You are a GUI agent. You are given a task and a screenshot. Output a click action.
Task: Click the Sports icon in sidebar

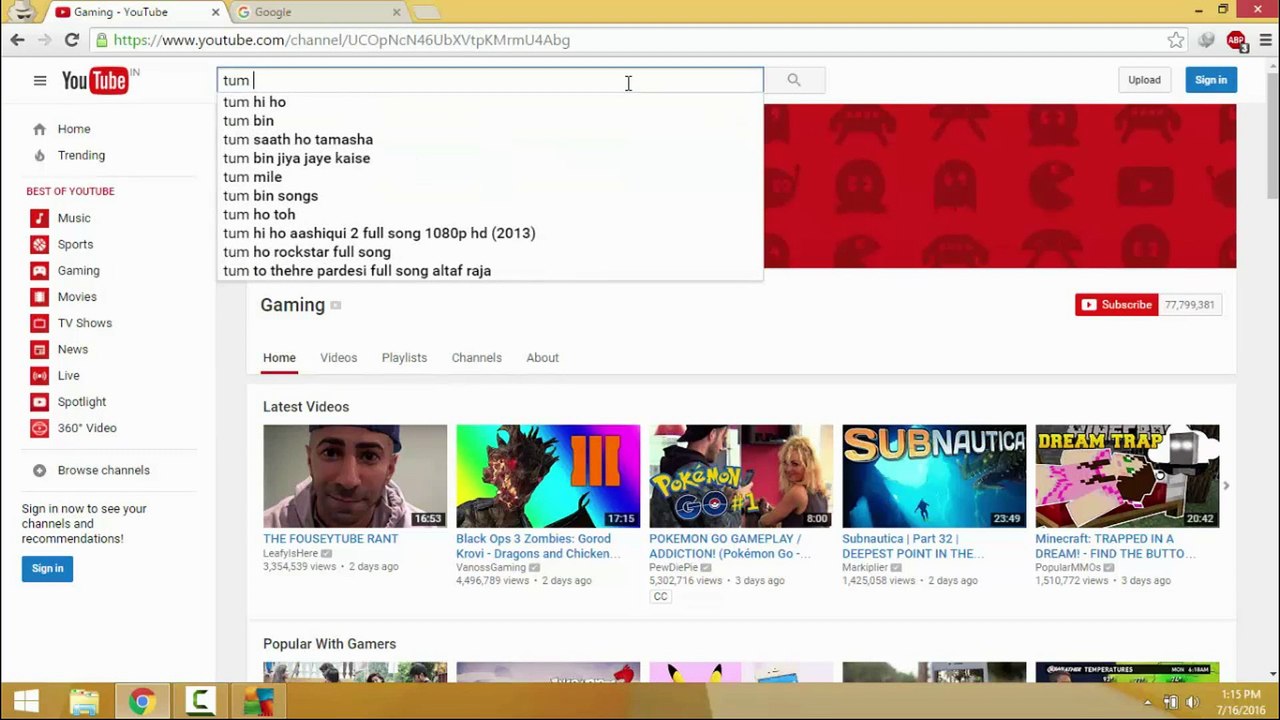(x=39, y=244)
